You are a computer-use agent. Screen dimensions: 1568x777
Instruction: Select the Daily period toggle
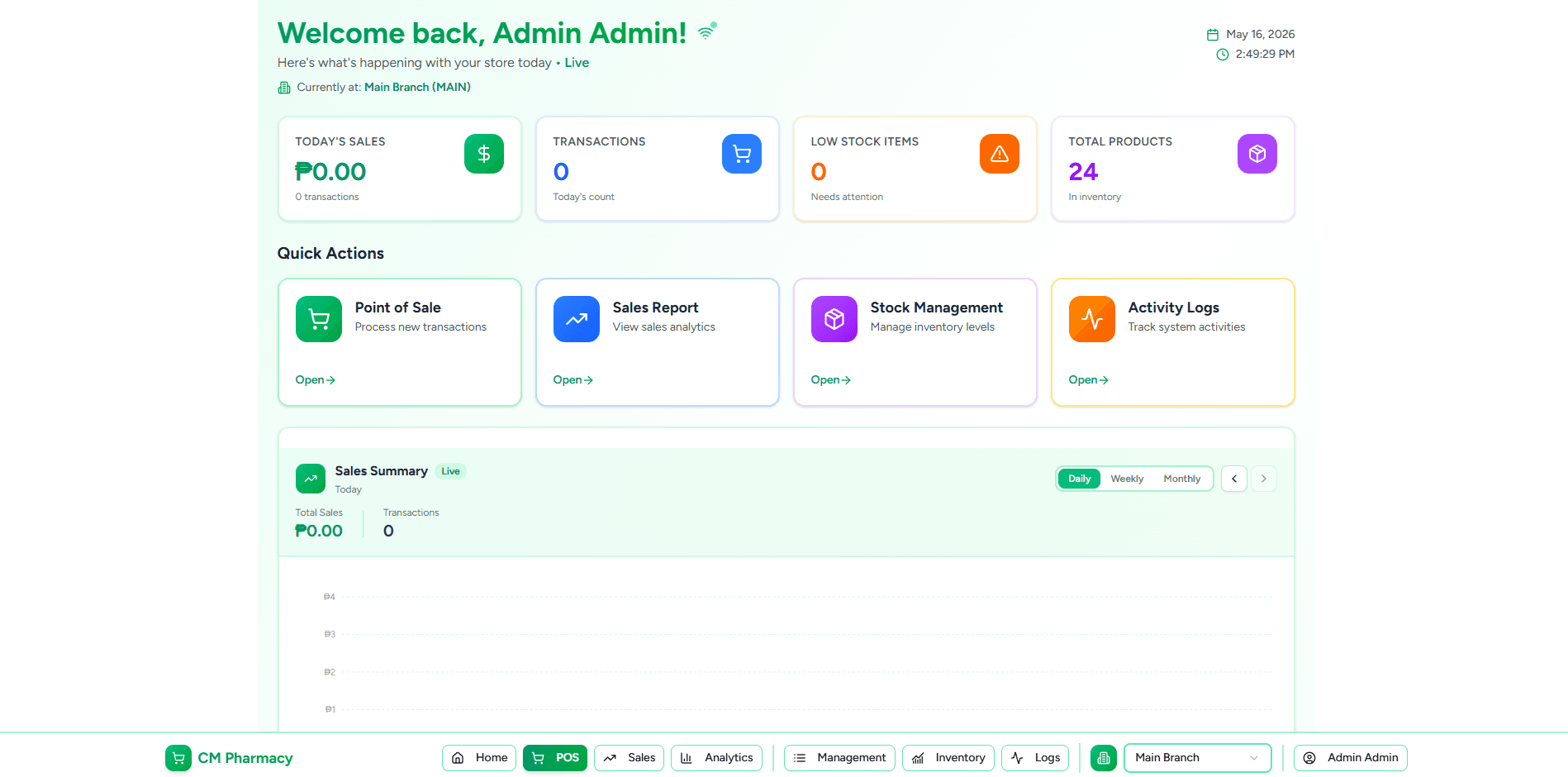pyautogui.click(x=1079, y=479)
